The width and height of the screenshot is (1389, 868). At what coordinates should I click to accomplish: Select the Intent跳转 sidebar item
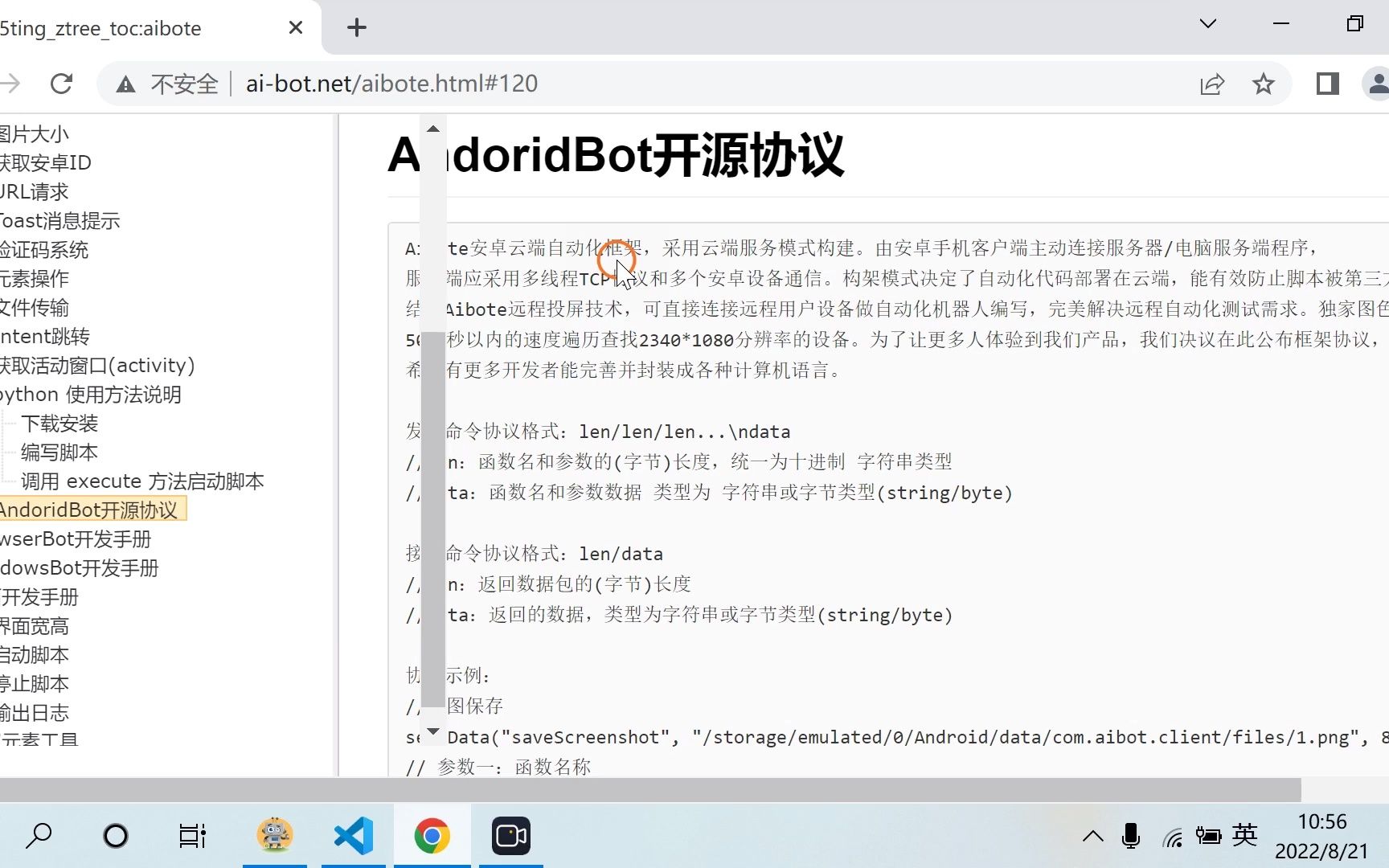(x=45, y=337)
